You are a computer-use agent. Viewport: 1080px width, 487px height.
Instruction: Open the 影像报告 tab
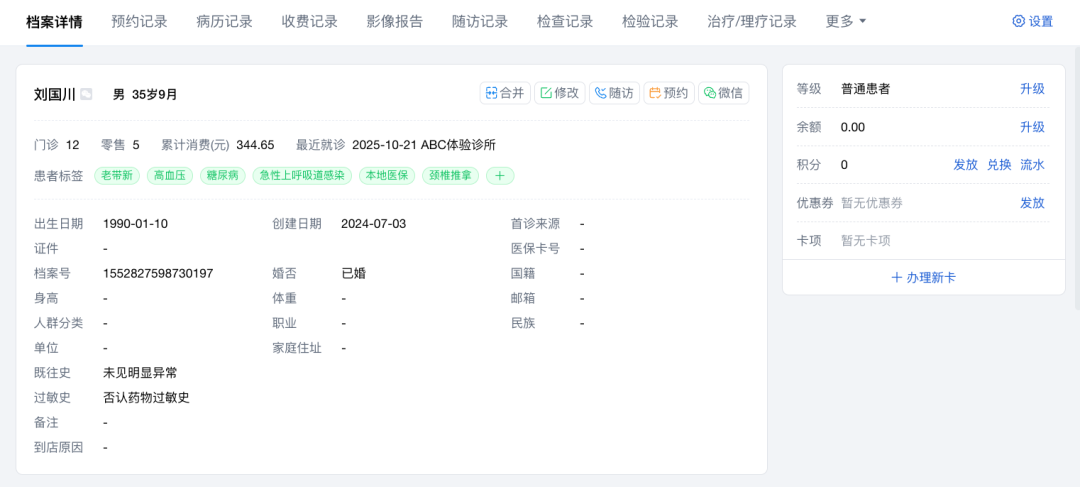(395, 21)
